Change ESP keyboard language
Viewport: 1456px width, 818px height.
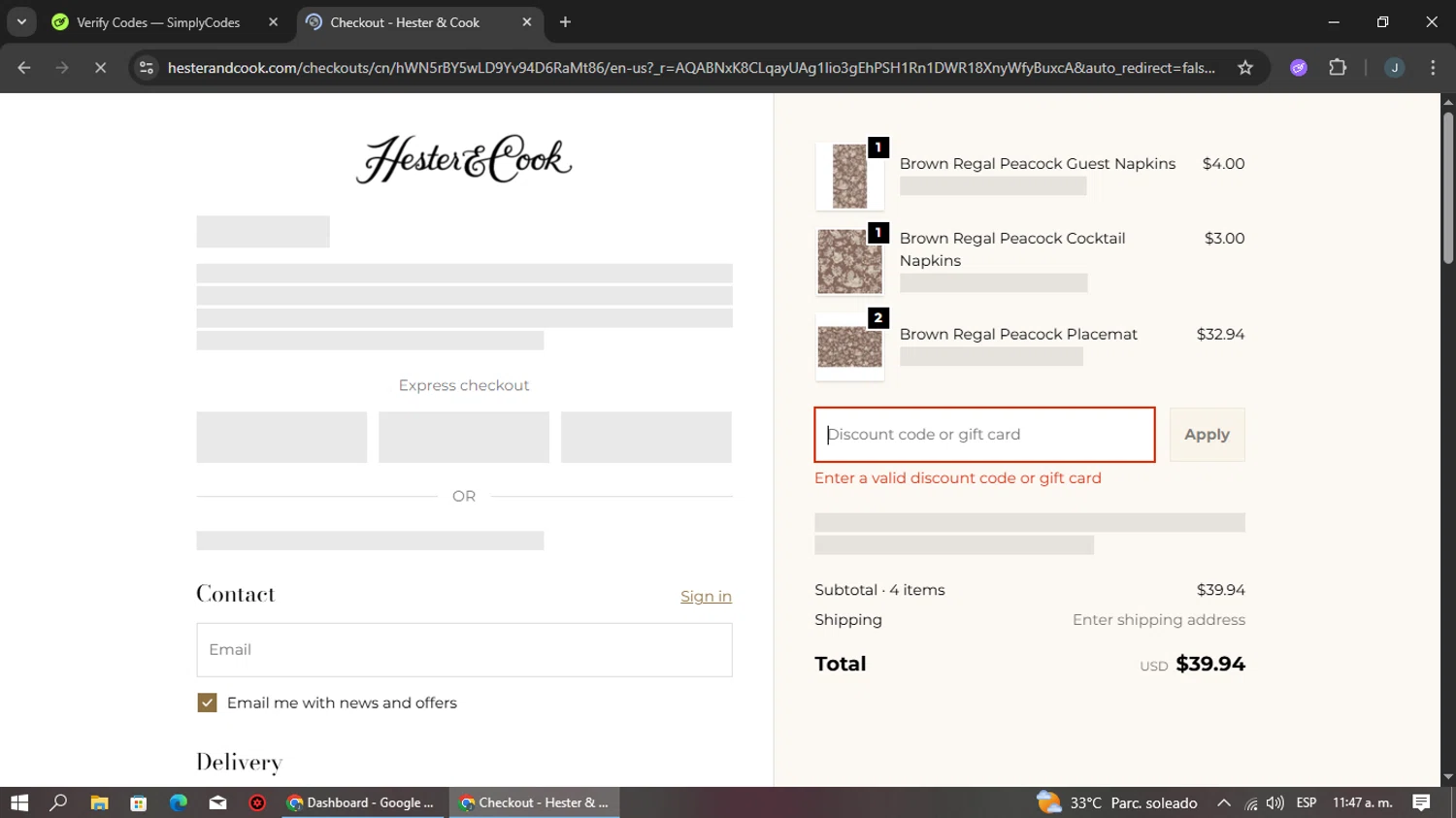(1307, 802)
